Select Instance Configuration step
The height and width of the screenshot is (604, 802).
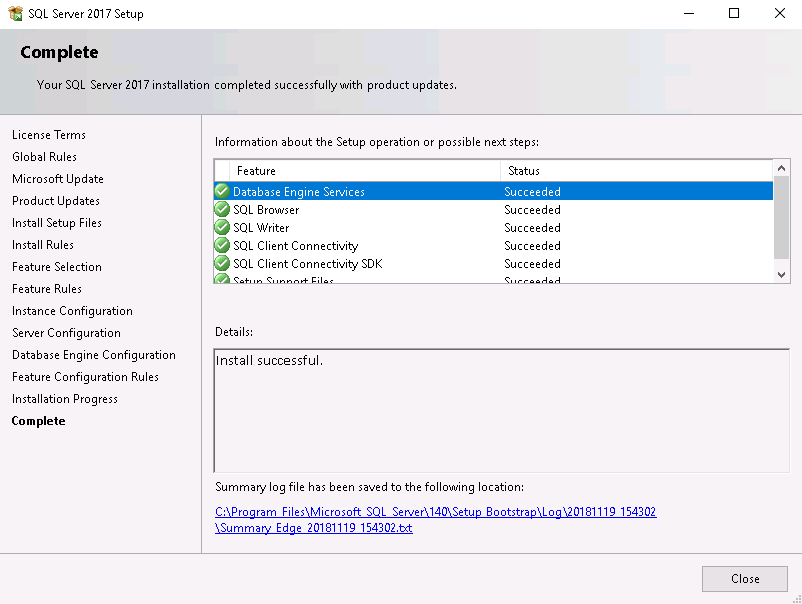[72, 310]
